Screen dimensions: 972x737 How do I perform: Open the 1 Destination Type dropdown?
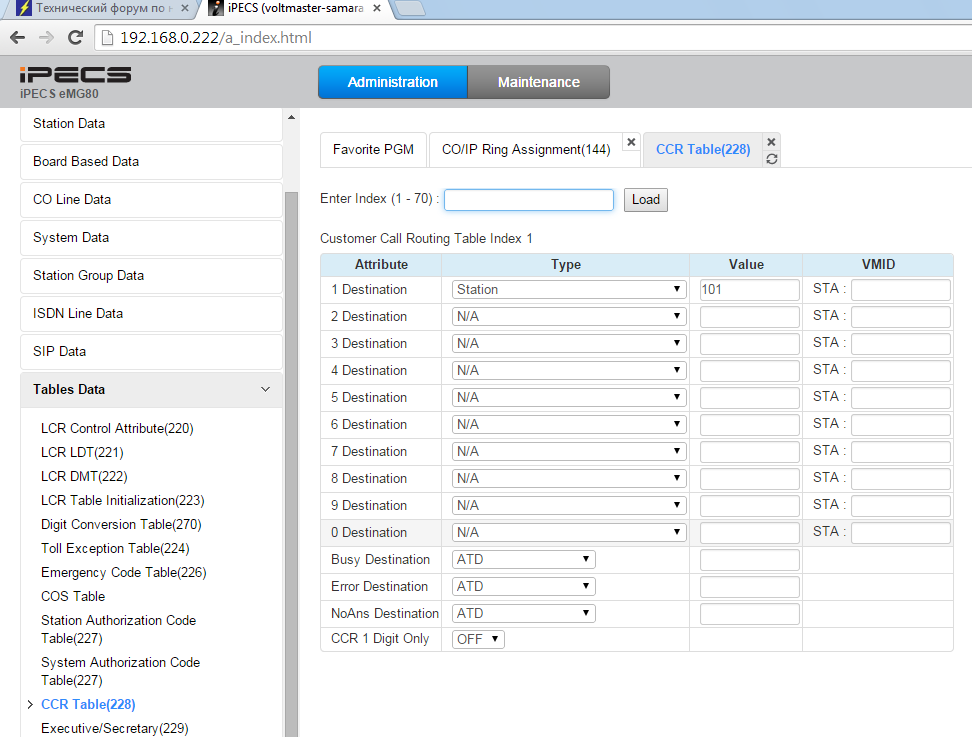(x=568, y=290)
